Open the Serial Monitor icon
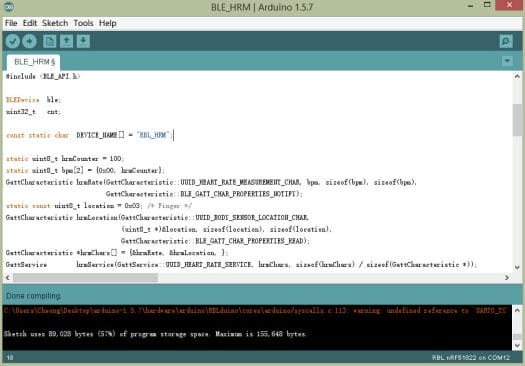Image resolution: width=525 pixels, height=366 pixels. tap(506, 41)
